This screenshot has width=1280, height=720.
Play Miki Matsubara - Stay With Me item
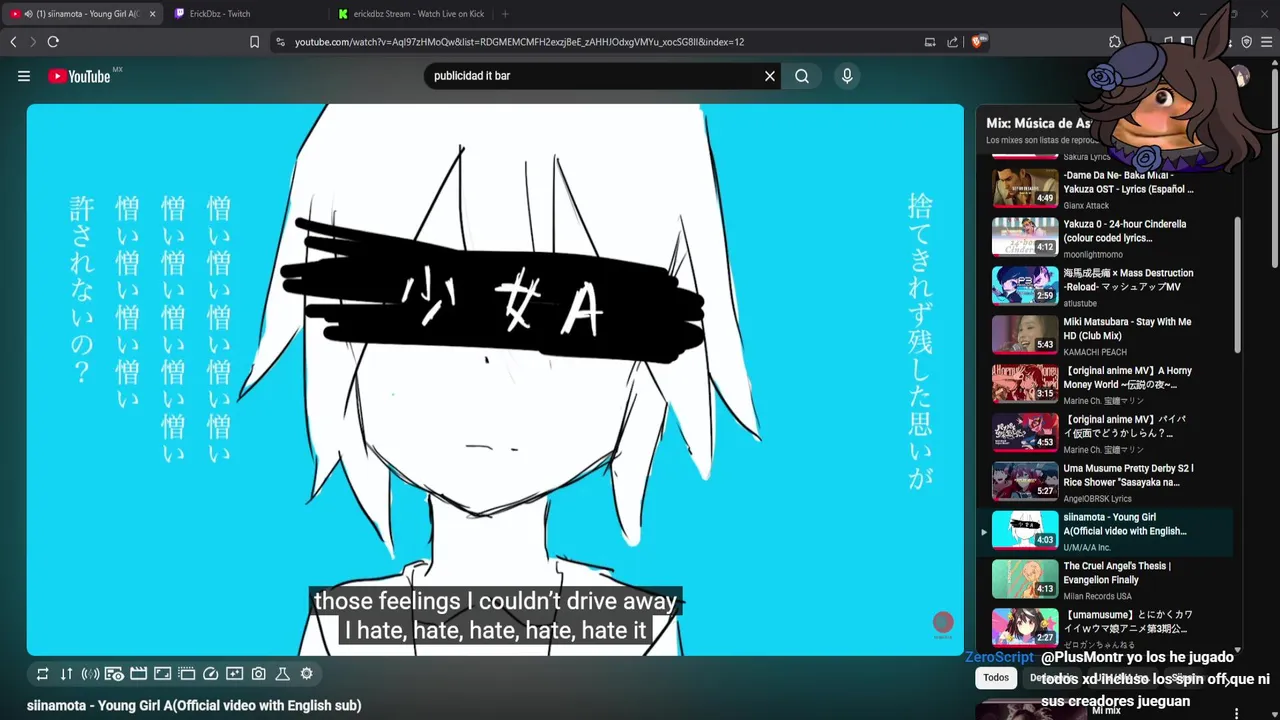[1105, 336]
